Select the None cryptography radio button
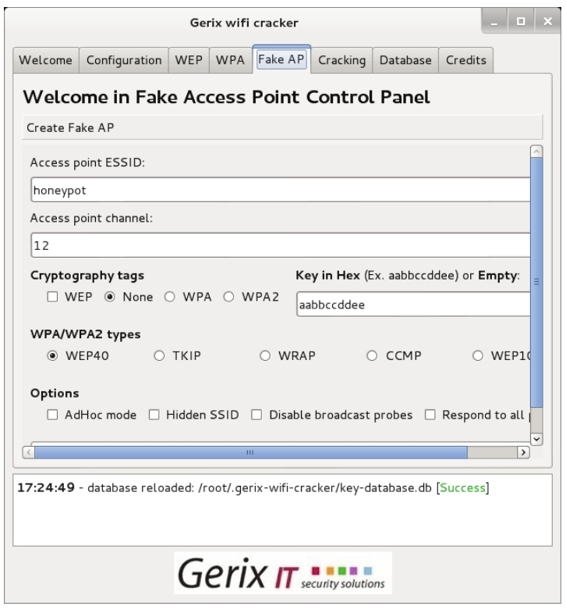The image size is (566, 610). point(110,297)
